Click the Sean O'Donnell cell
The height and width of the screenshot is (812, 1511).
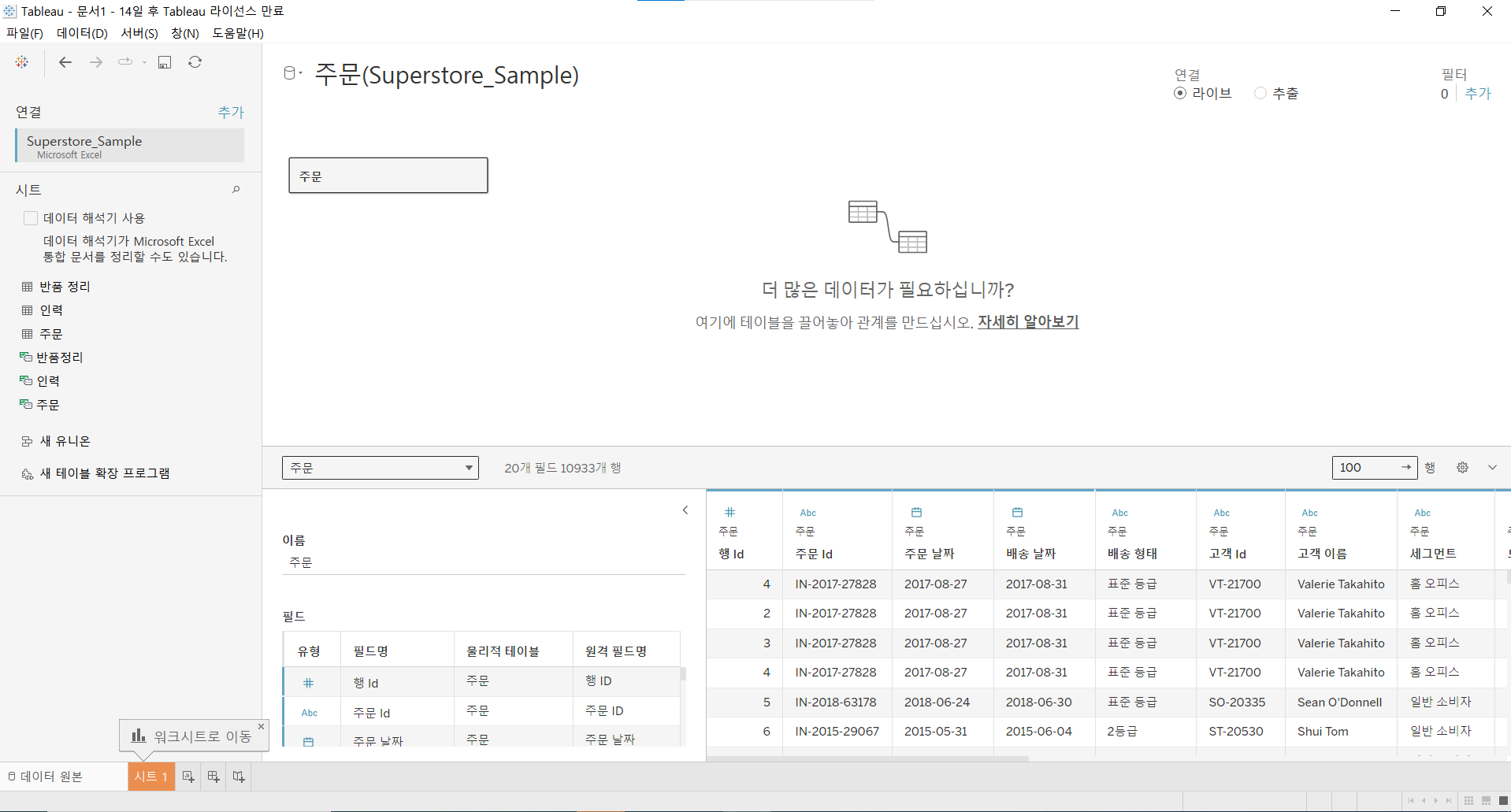(x=1340, y=702)
